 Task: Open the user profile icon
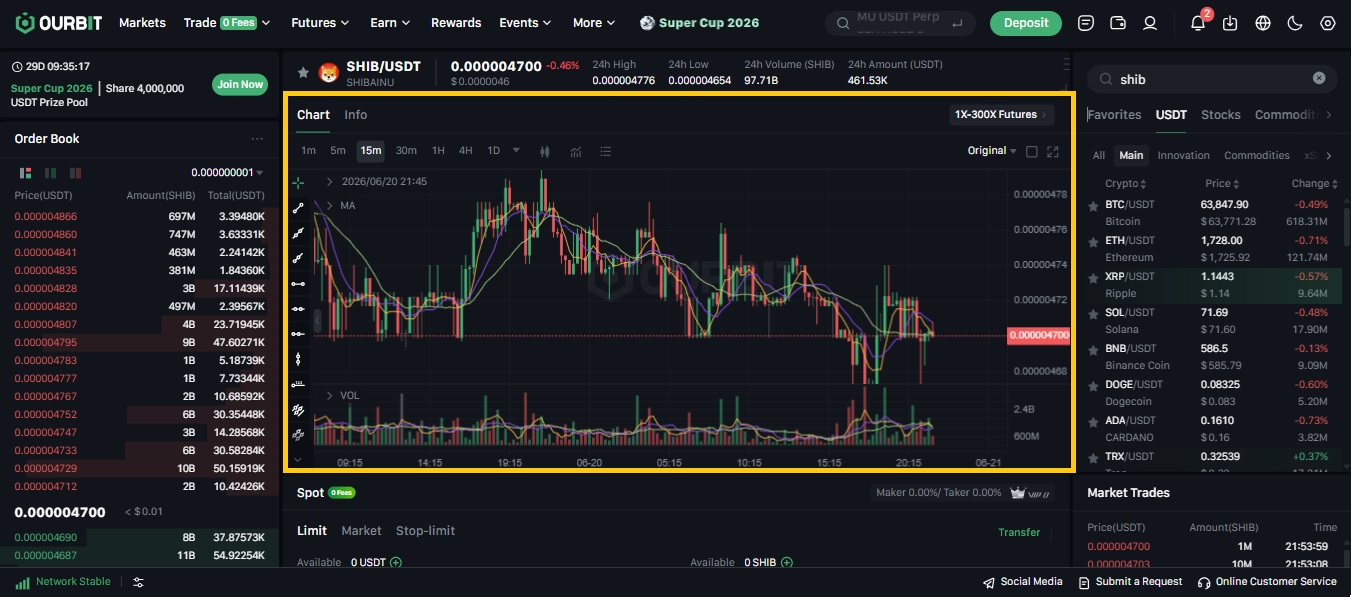[x=1150, y=23]
